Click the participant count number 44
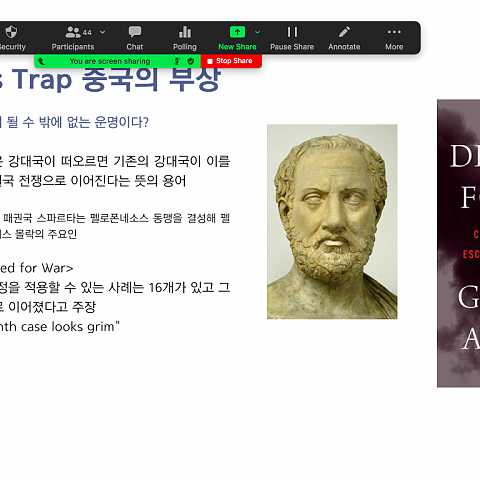This screenshot has height=480, width=480. 87,33
